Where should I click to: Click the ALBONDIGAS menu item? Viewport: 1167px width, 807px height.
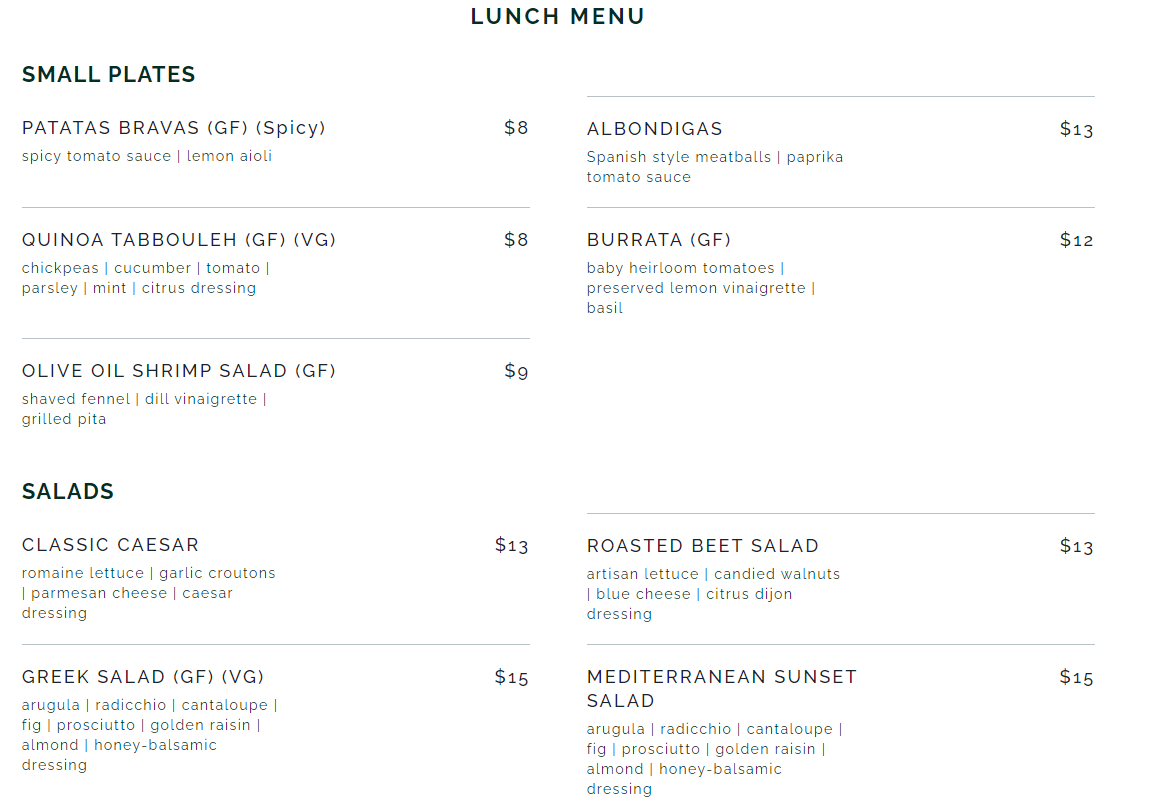655,129
